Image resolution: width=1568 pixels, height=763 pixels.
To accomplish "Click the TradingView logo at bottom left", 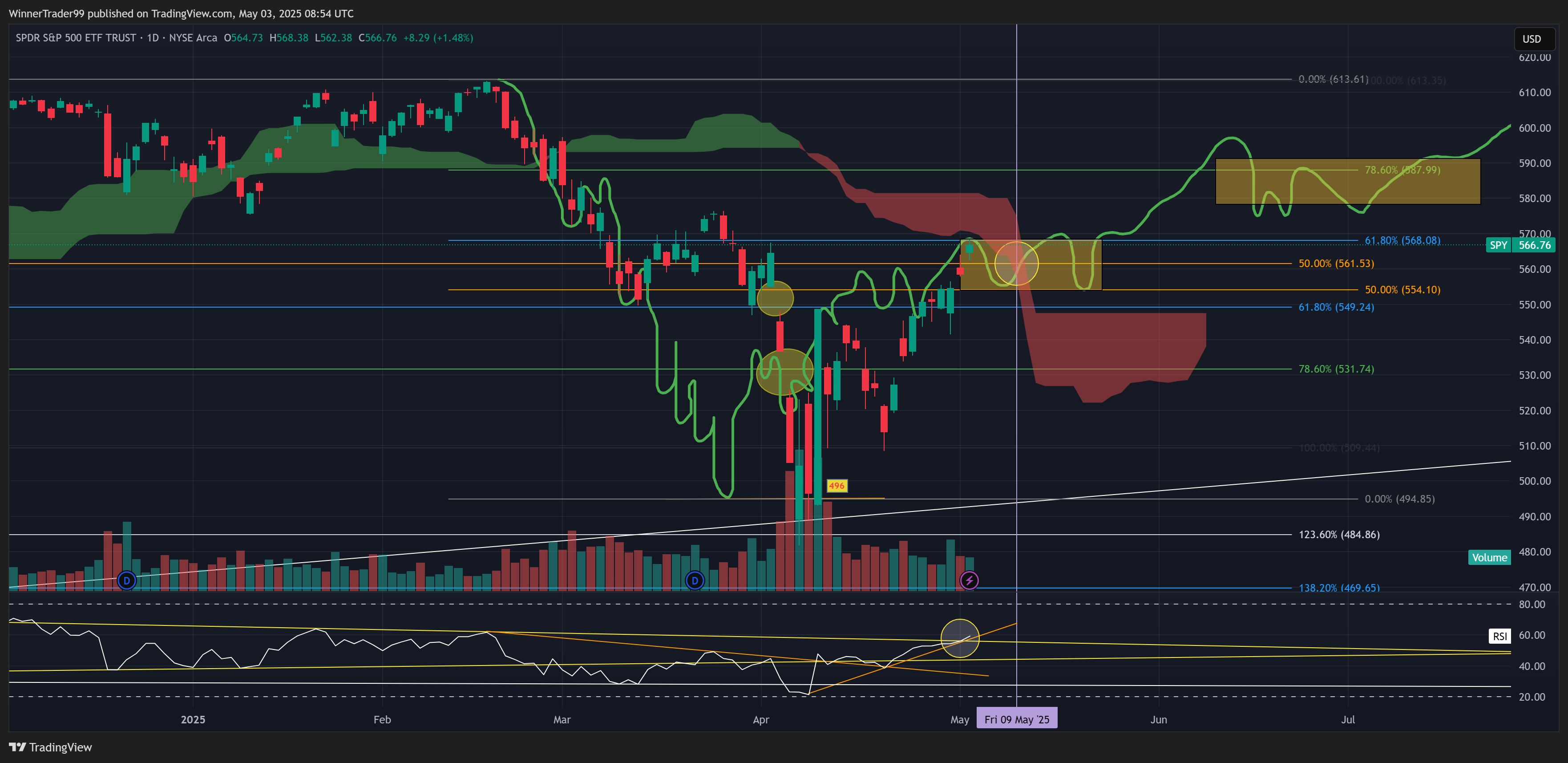I will tap(51, 747).
